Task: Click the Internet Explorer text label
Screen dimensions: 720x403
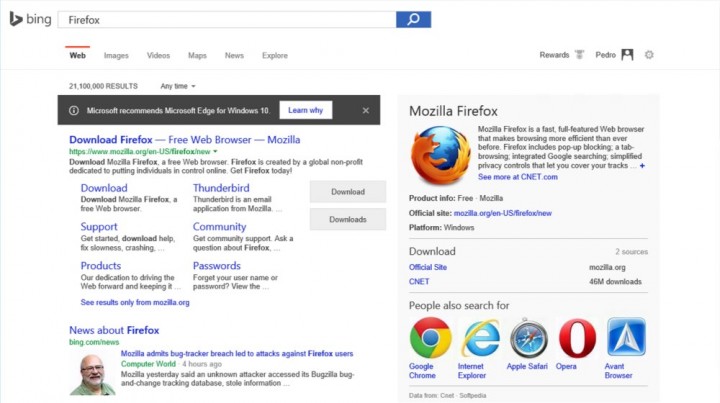Action: pyautogui.click(x=472, y=371)
